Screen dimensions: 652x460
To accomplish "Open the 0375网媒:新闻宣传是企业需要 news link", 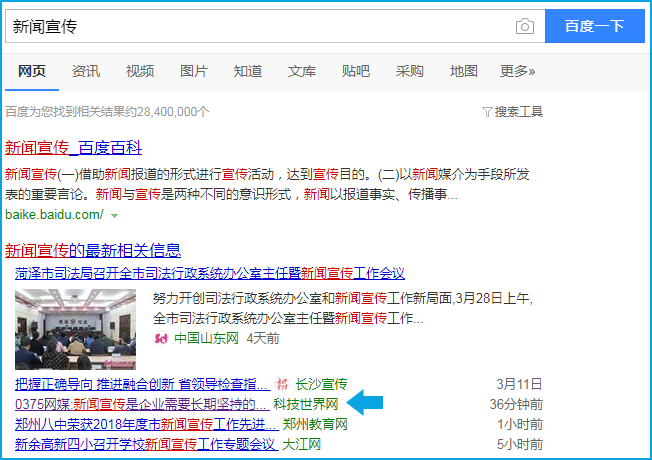I will (142, 404).
